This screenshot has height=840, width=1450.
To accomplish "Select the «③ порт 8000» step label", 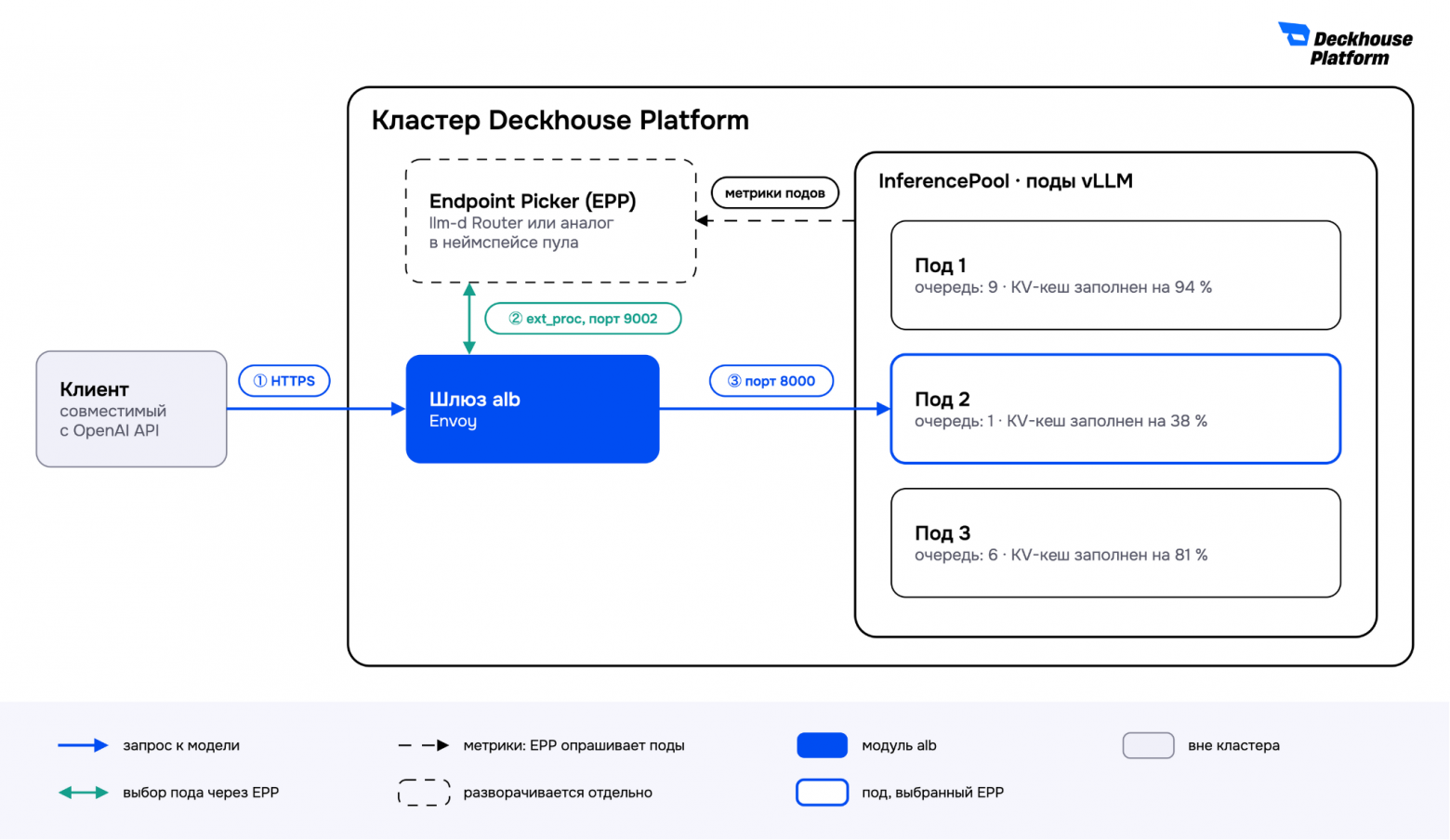I will [x=771, y=381].
